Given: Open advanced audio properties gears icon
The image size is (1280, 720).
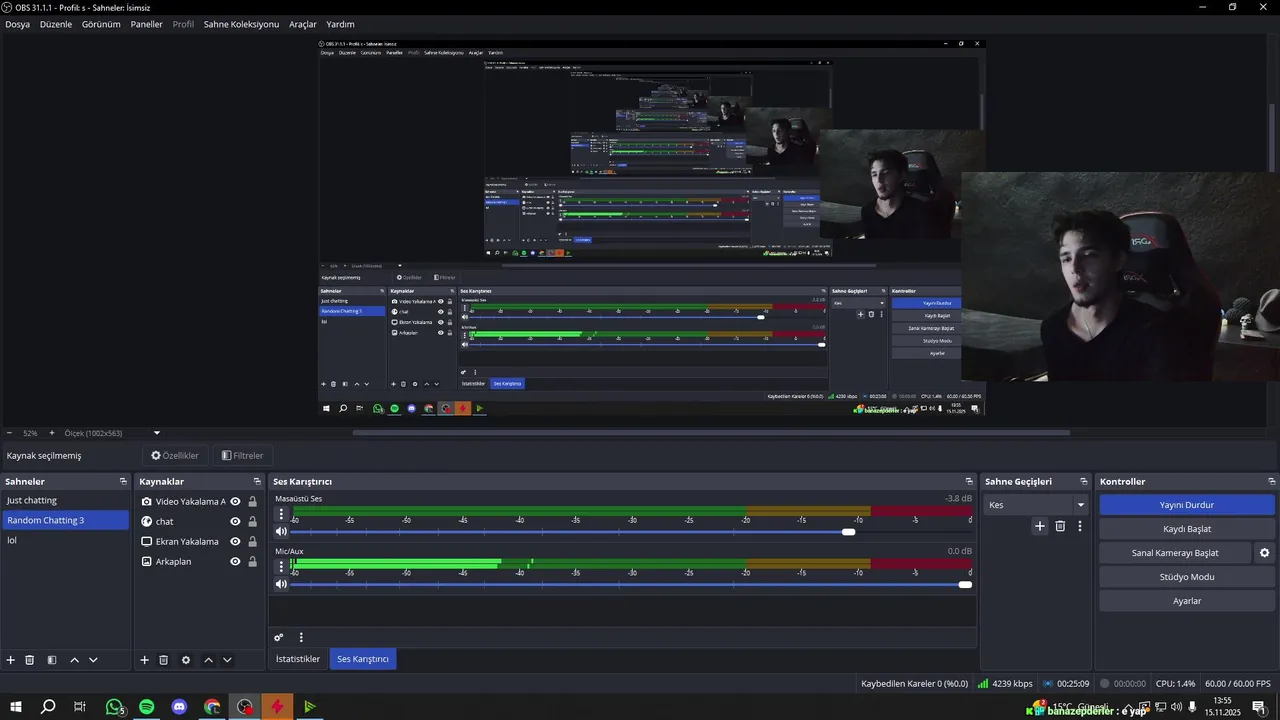Looking at the screenshot, I should coord(279,637).
